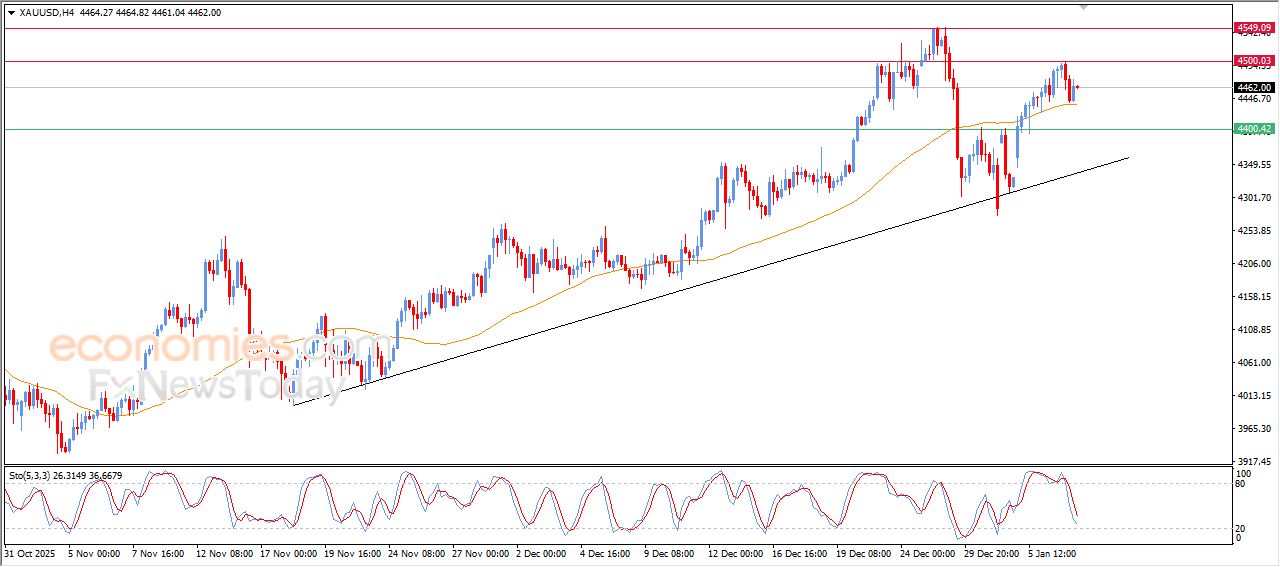Screen dimensions: 1280x567
Task: Click the 4206.00 value on price scale
Action: 1253,264
